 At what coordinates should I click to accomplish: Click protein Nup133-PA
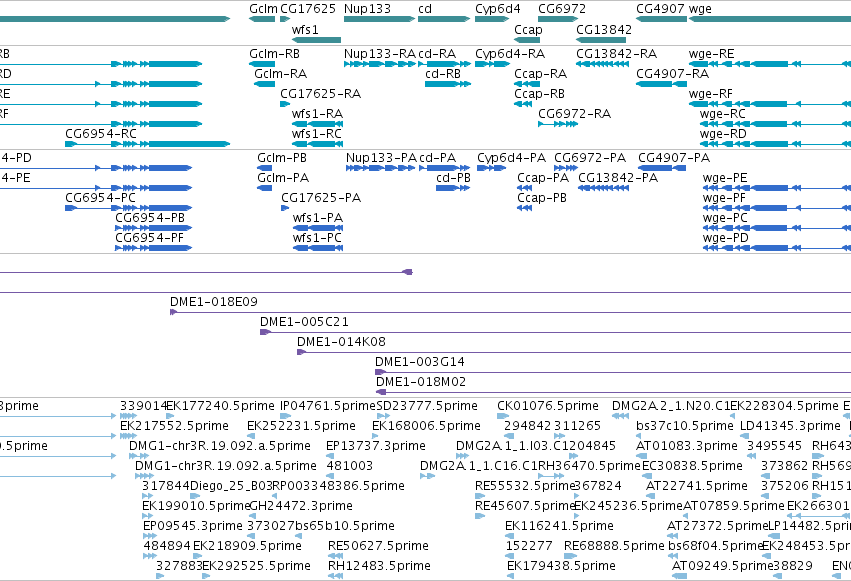point(381,158)
